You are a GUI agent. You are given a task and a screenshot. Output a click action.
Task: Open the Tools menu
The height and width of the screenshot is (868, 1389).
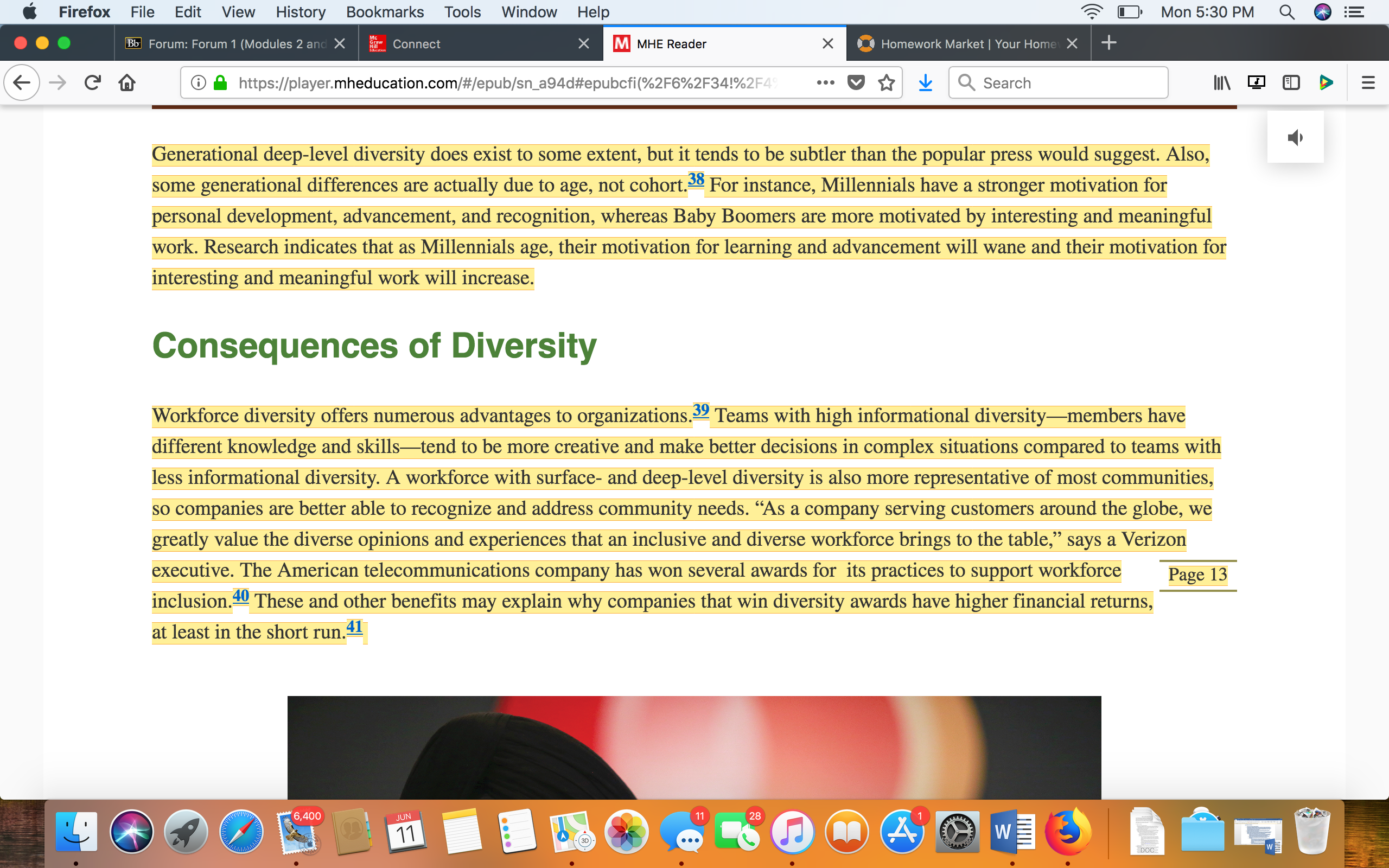[x=463, y=12]
